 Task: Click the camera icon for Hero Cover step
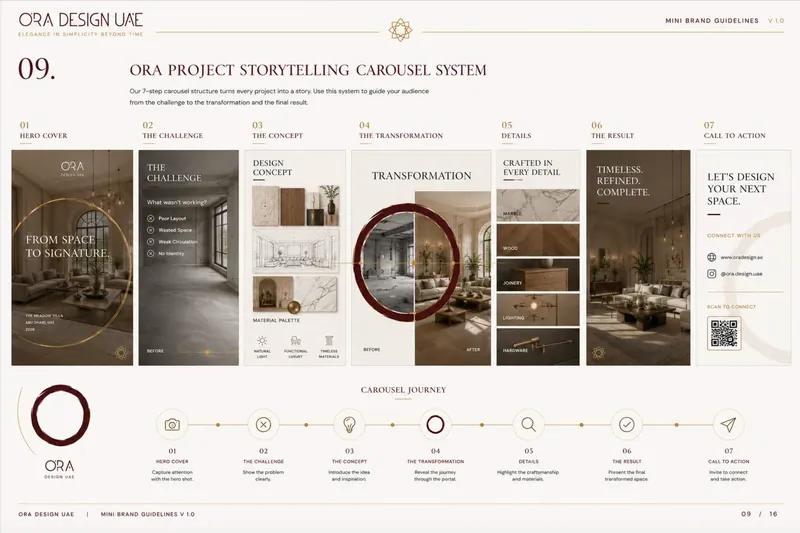(172, 424)
